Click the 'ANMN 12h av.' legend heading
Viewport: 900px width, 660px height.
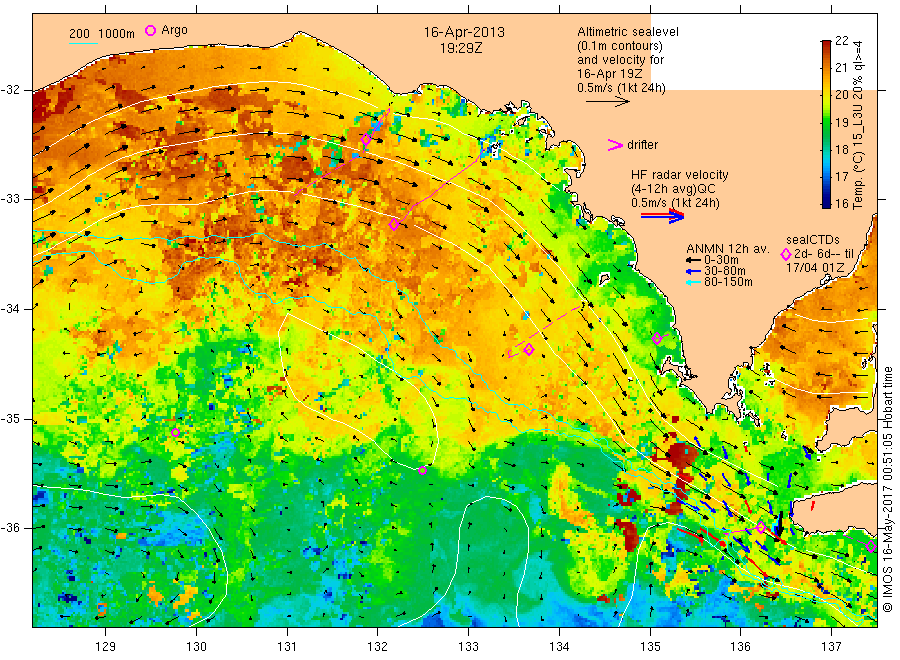[x=727, y=249]
